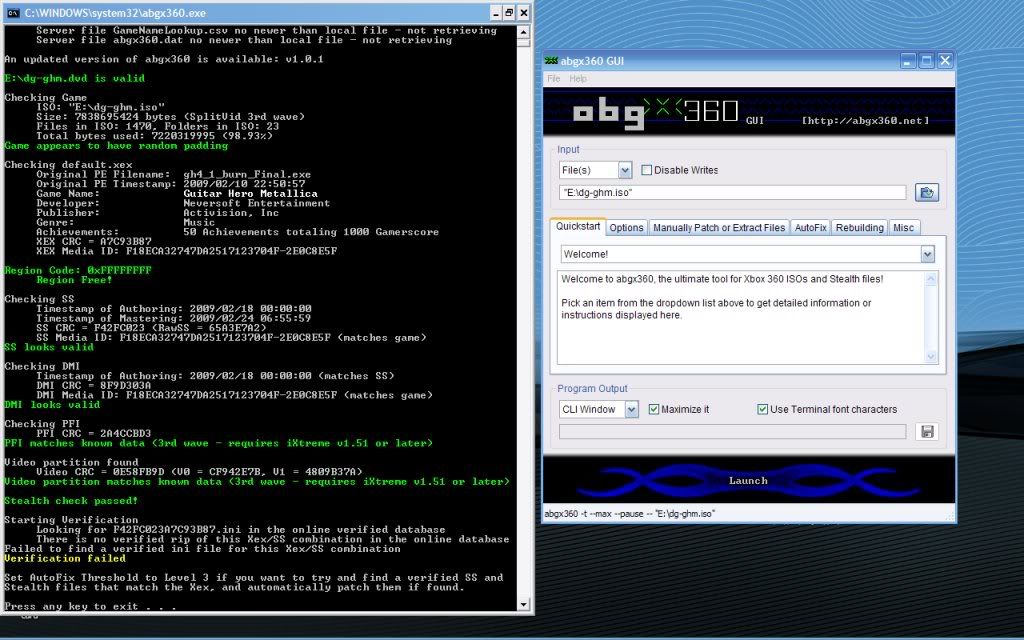Screen dimensions: 1024x640
Task: Minimize the abgx360.exe console window
Action: 496,12
